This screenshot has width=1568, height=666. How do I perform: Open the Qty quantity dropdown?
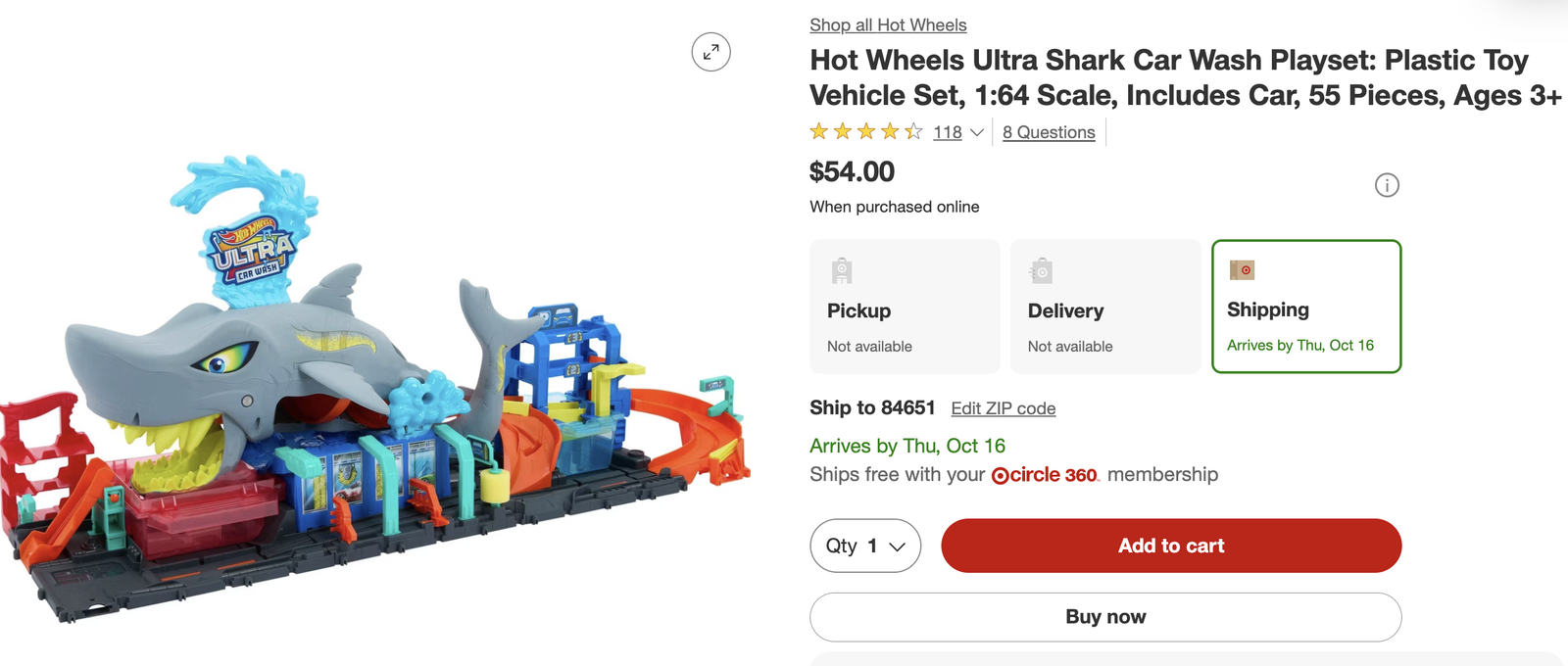864,546
